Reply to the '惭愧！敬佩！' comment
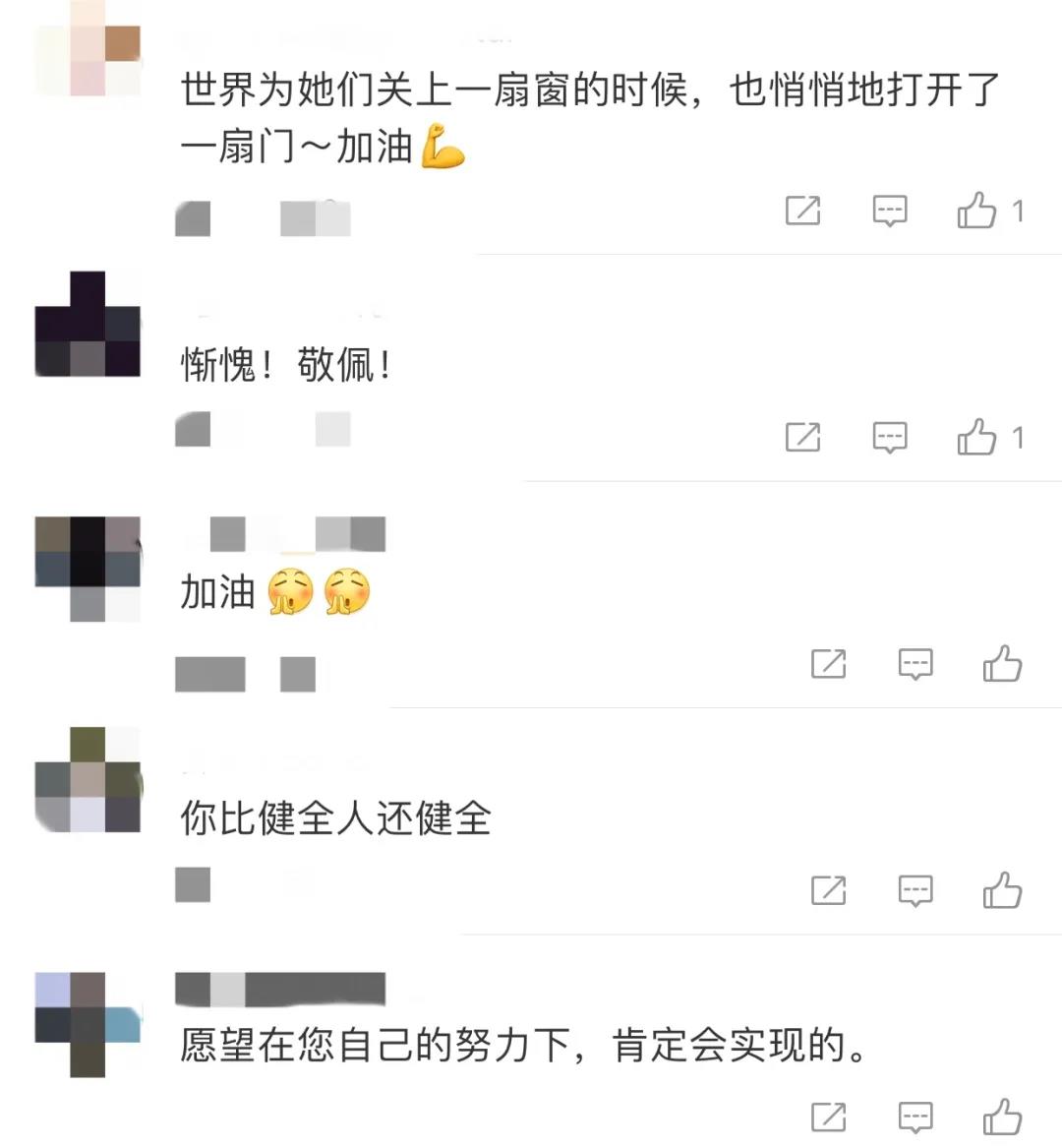The image size is (1062, 1148). tap(890, 438)
